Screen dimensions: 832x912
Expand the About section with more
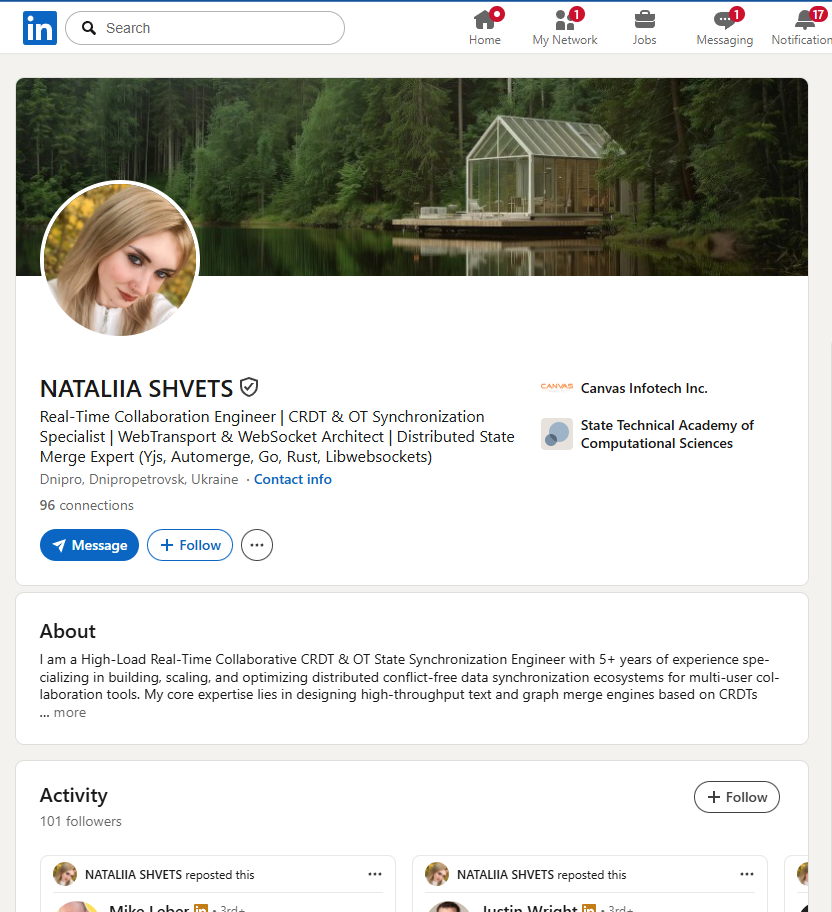point(69,712)
